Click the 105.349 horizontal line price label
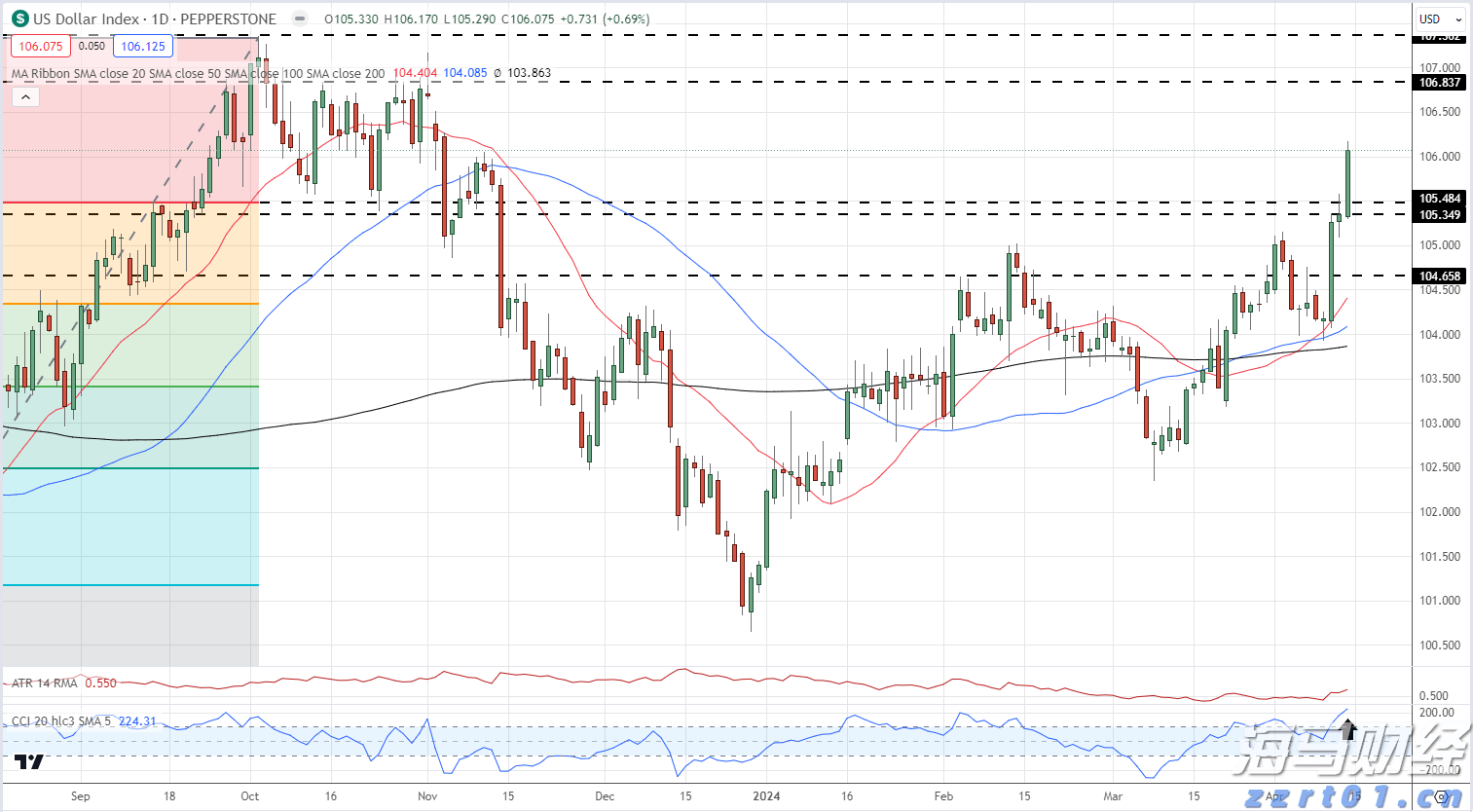Image resolution: width=1473 pixels, height=812 pixels. coord(1439,214)
